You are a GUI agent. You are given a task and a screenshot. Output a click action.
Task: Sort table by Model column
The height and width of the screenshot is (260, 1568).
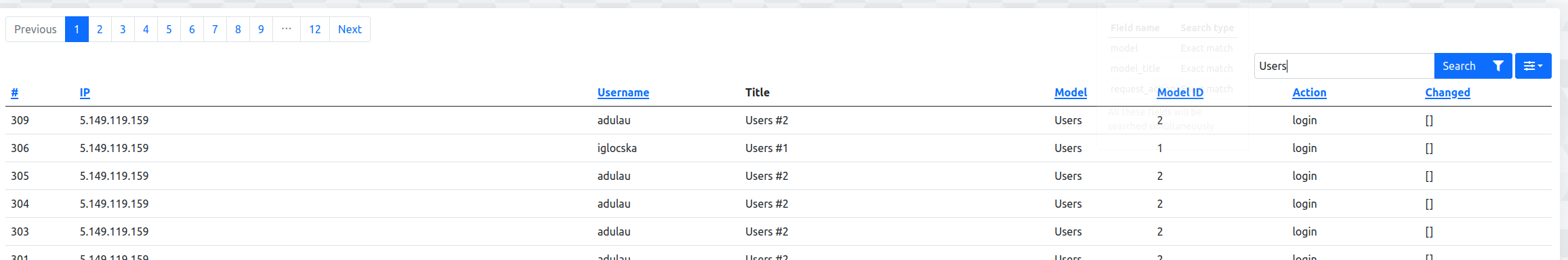1071,92
